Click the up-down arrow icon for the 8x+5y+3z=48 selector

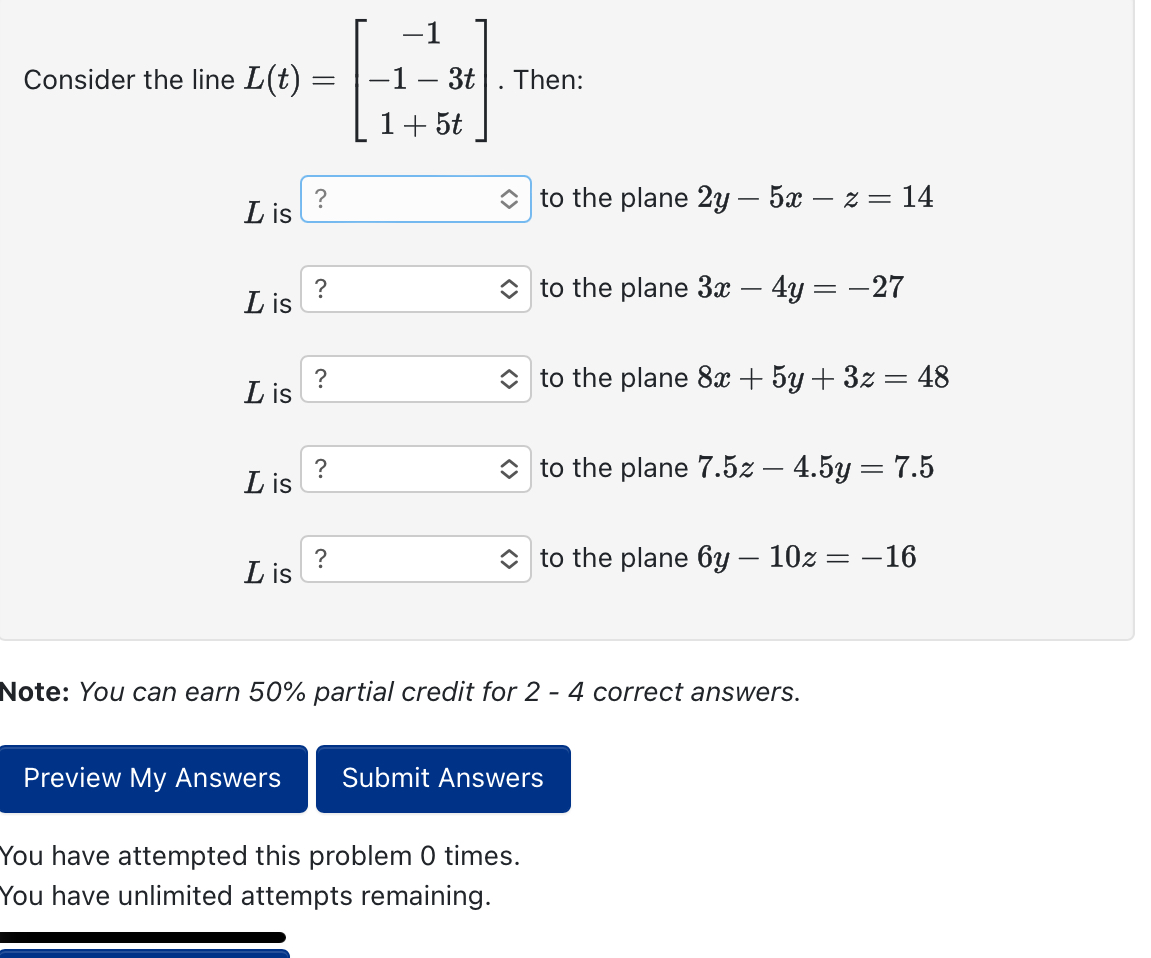510,379
